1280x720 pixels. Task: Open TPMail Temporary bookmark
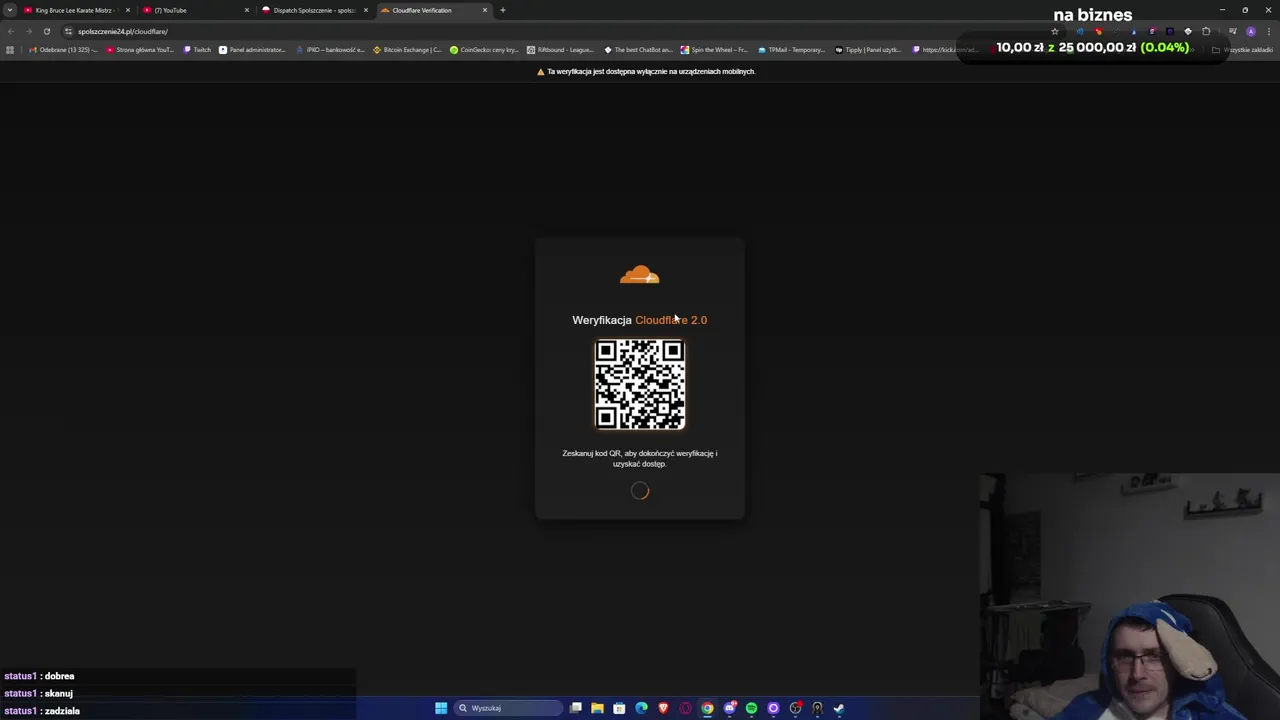(792, 50)
